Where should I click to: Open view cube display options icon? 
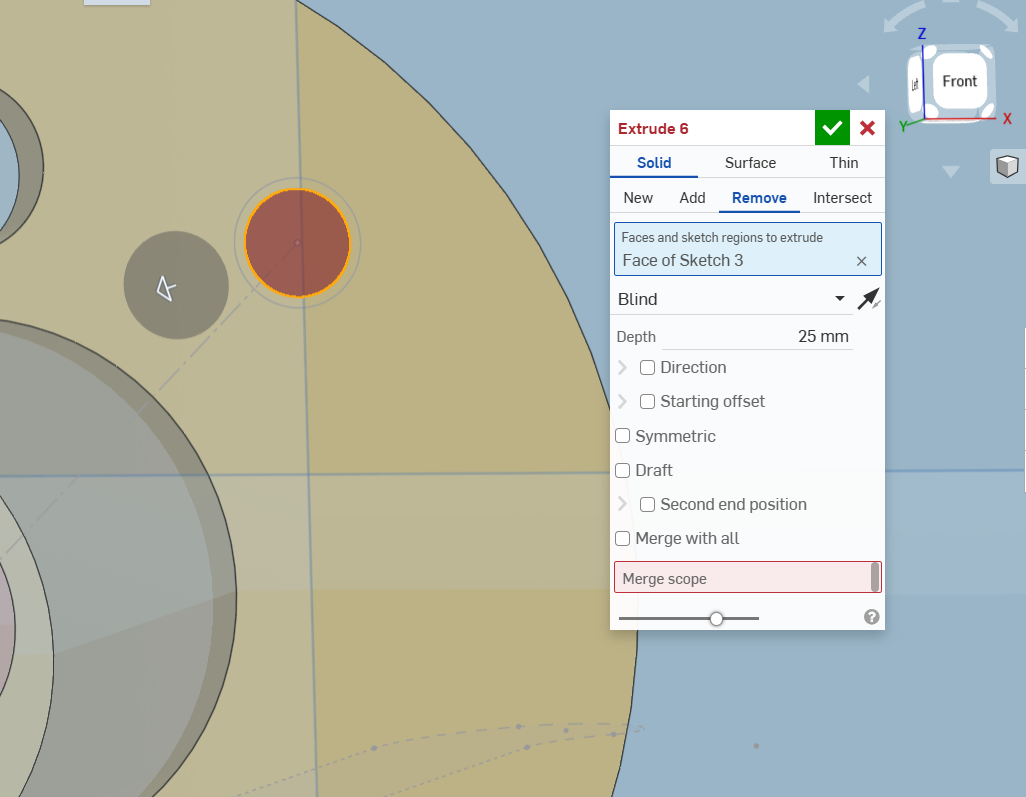pyautogui.click(x=1007, y=166)
